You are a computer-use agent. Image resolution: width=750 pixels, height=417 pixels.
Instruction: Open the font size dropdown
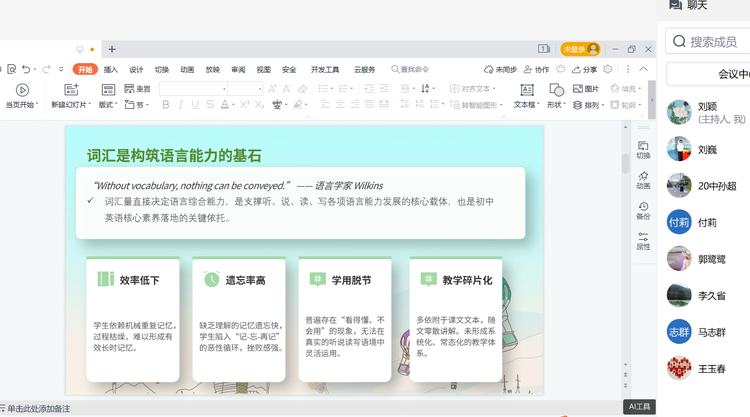[260, 89]
